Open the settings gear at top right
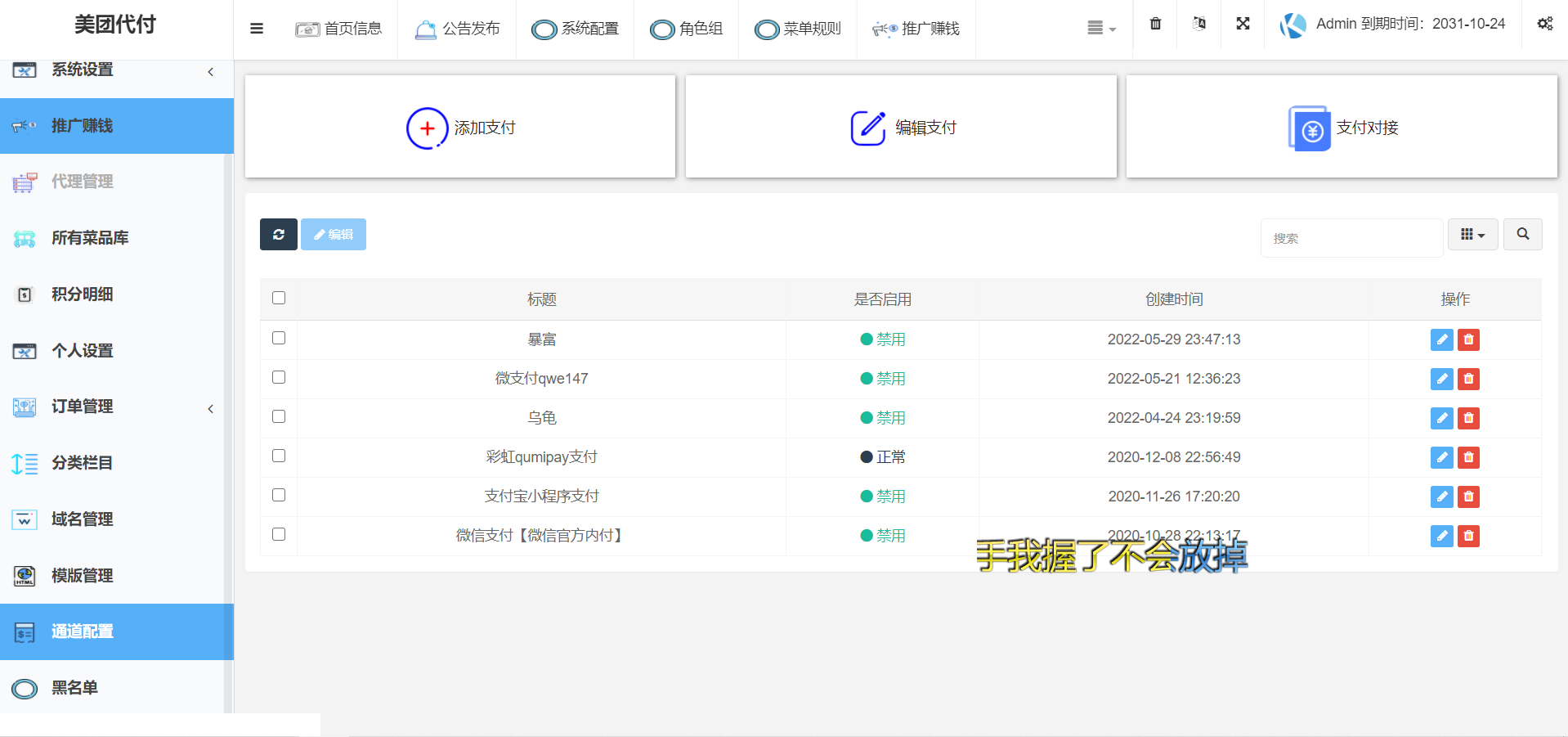Viewport: 1568px width, 737px height. (x=1544, y=24)
